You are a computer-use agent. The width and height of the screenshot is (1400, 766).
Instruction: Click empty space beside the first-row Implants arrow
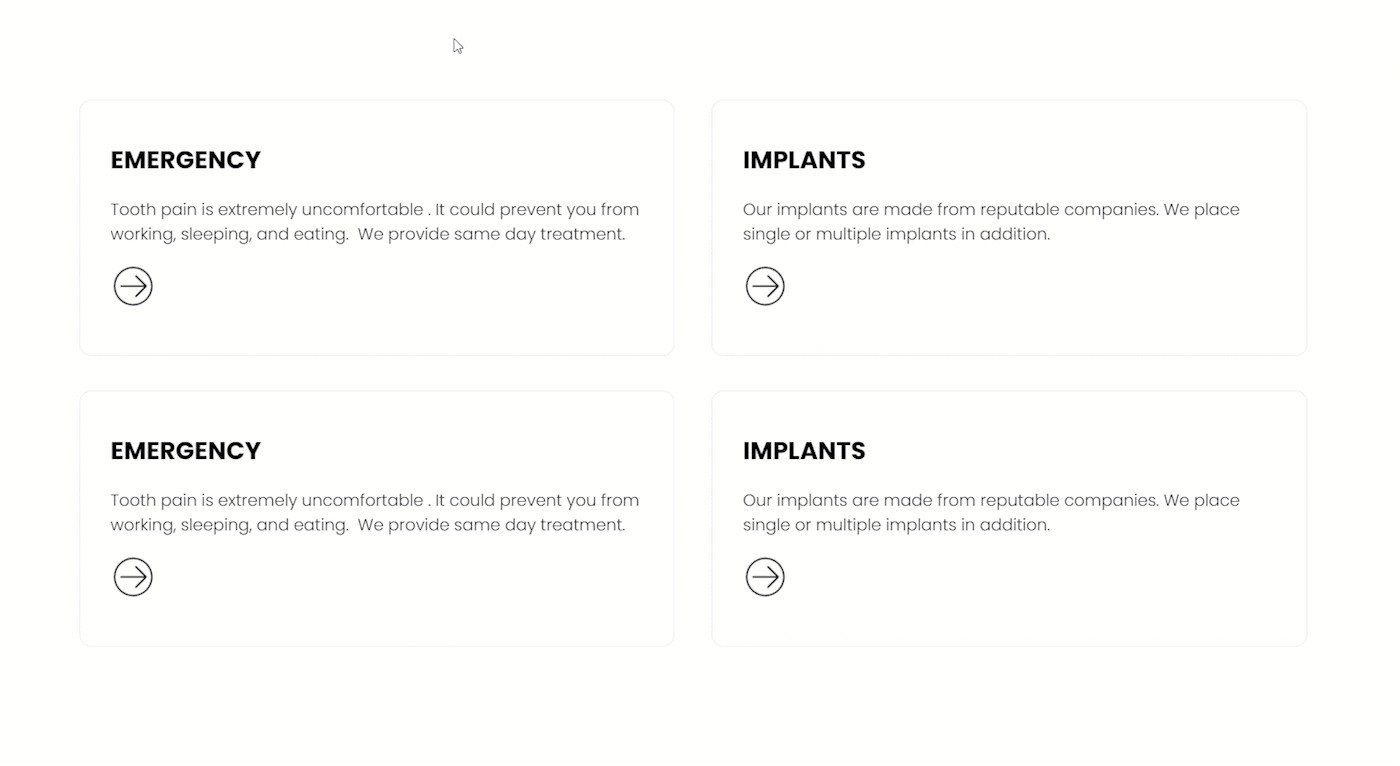(1030, 287)
